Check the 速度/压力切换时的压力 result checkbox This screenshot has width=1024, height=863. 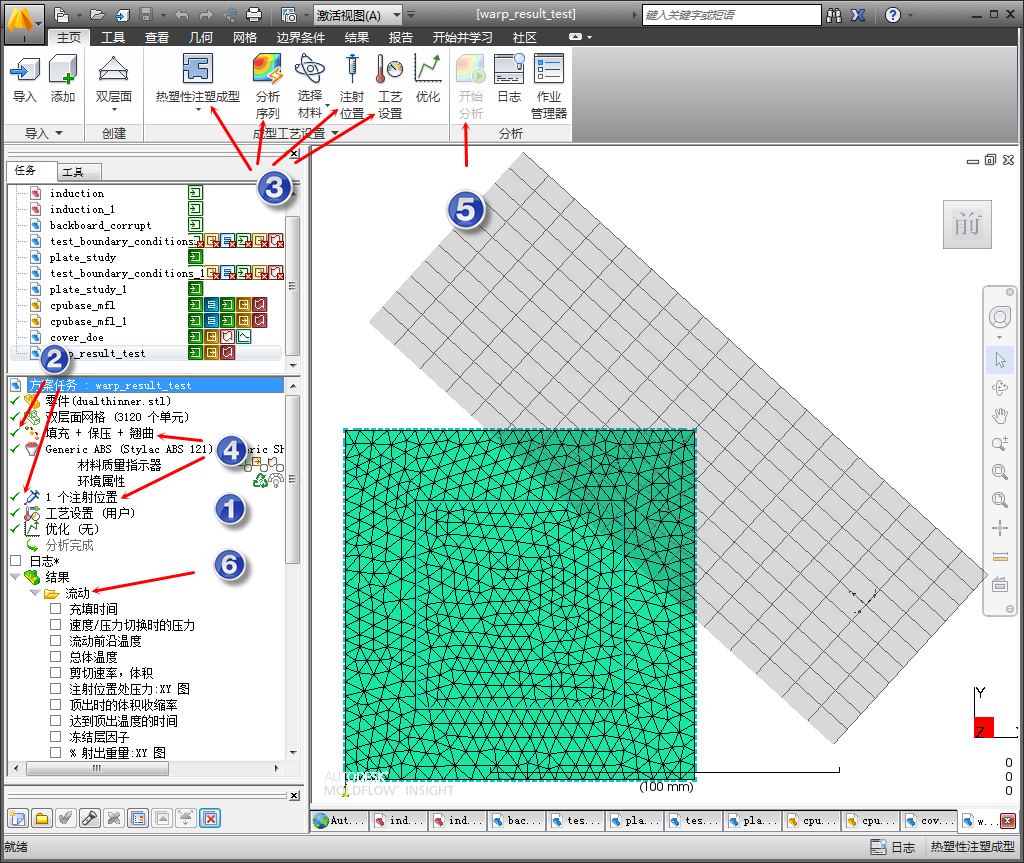click(x=56, y=625)
